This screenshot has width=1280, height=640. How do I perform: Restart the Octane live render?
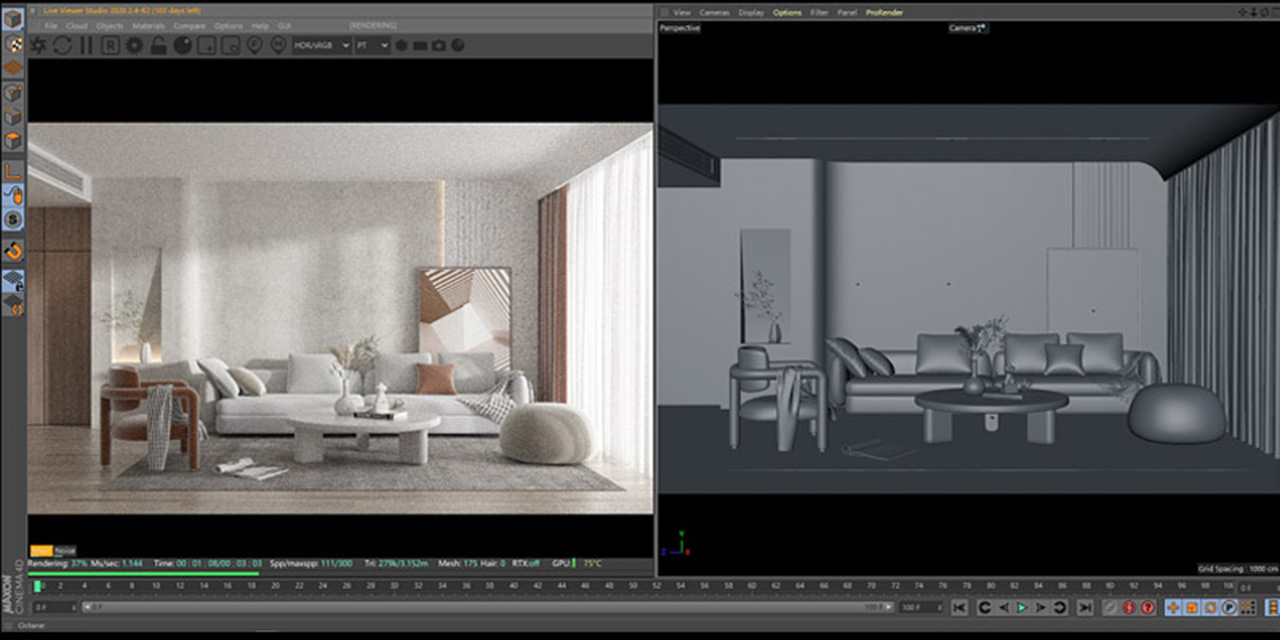click(x=61, y=45)
